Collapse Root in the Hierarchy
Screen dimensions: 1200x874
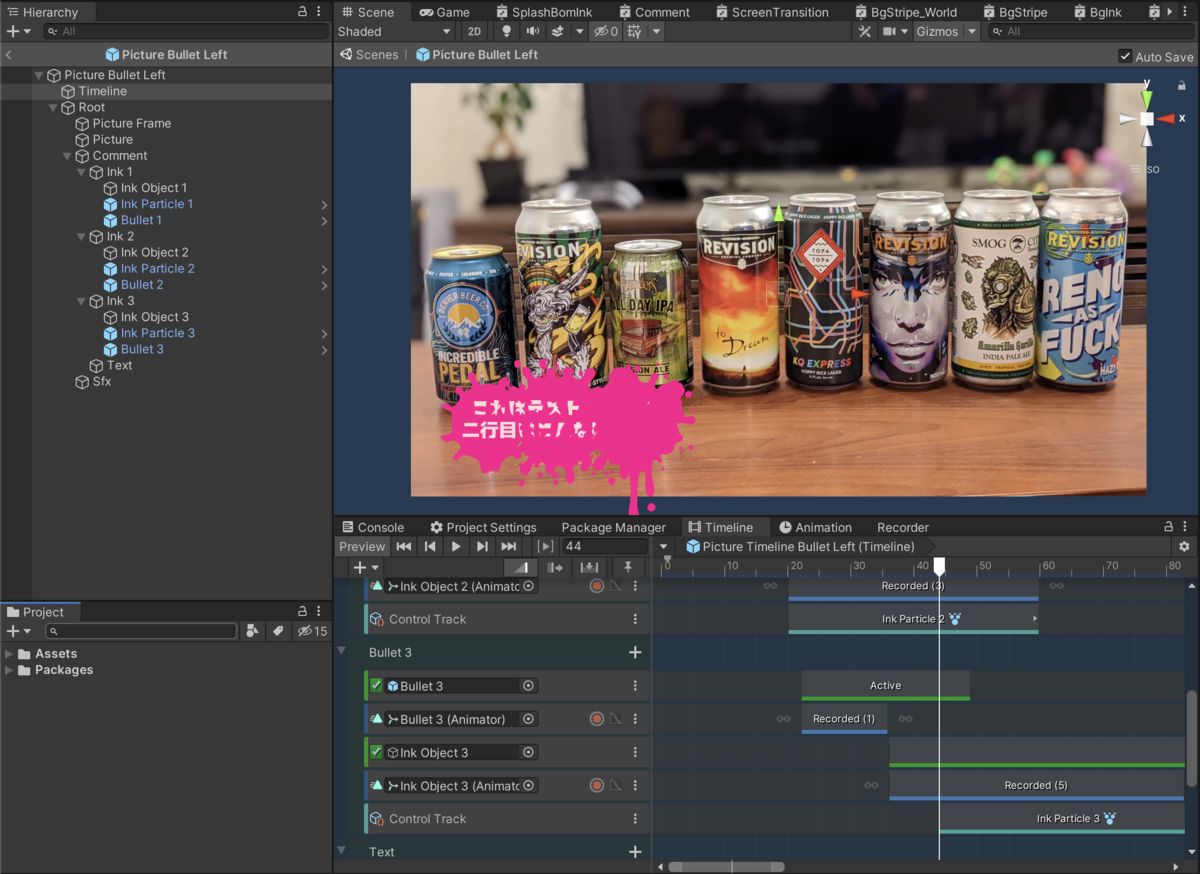click(53, 107)
